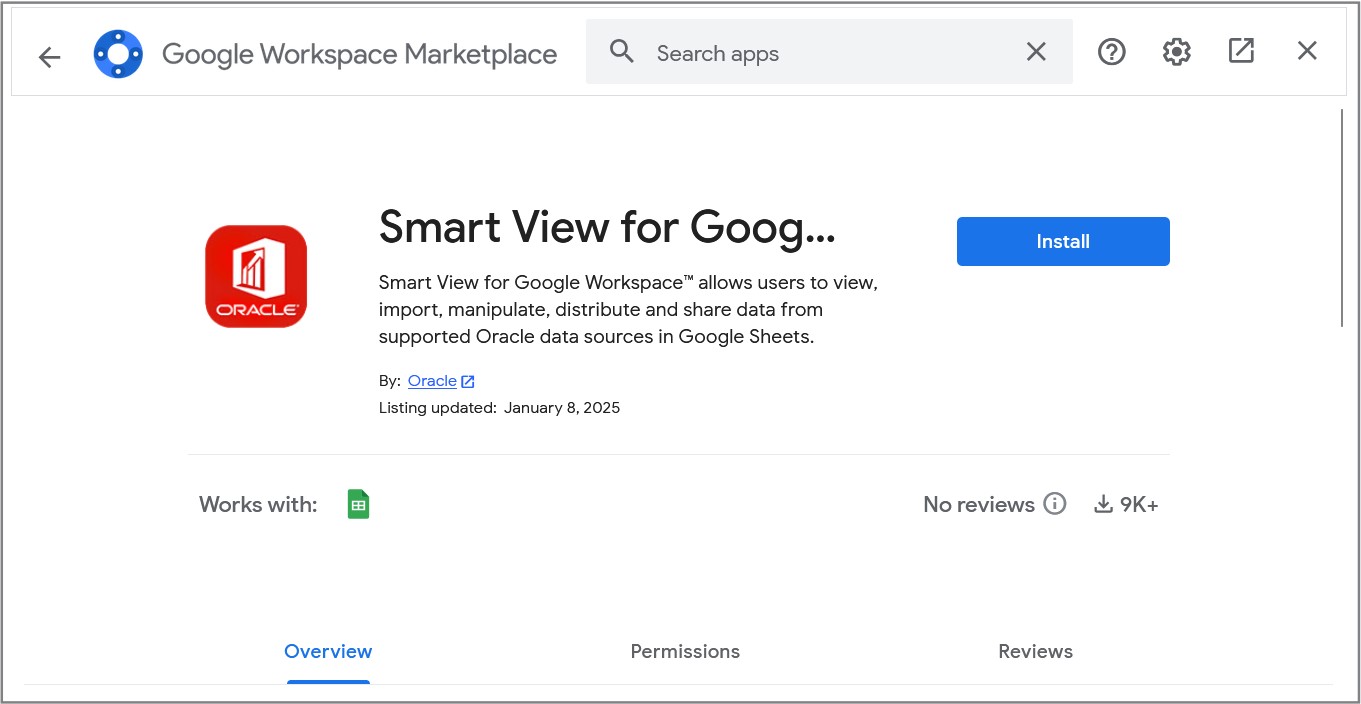1361x704 pixels.
Task: Open Marketplace in a new window
Action: pyautogui.click(x=1241, y=50)
